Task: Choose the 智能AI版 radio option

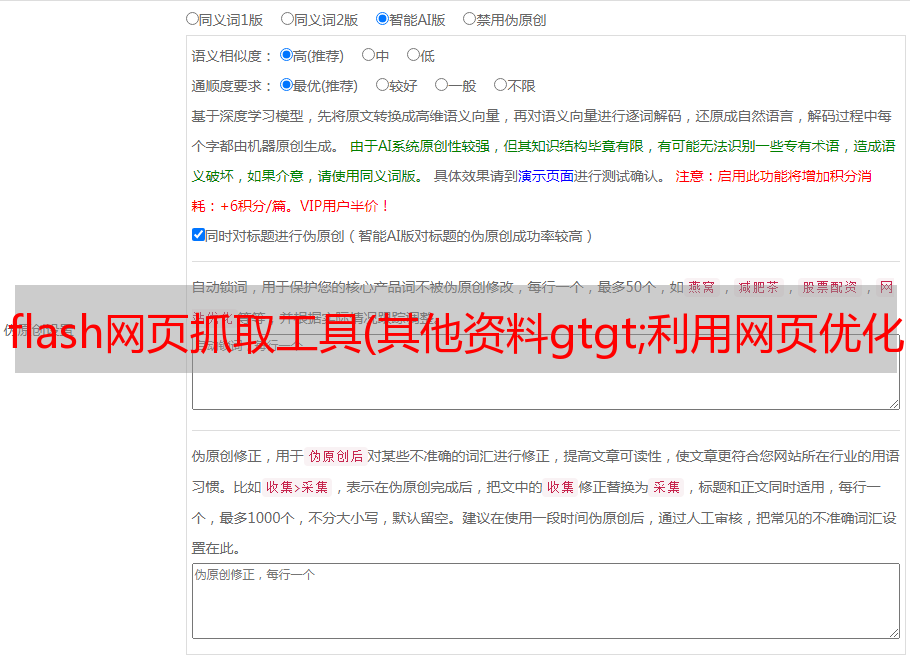Action: [x=382, y=19]
